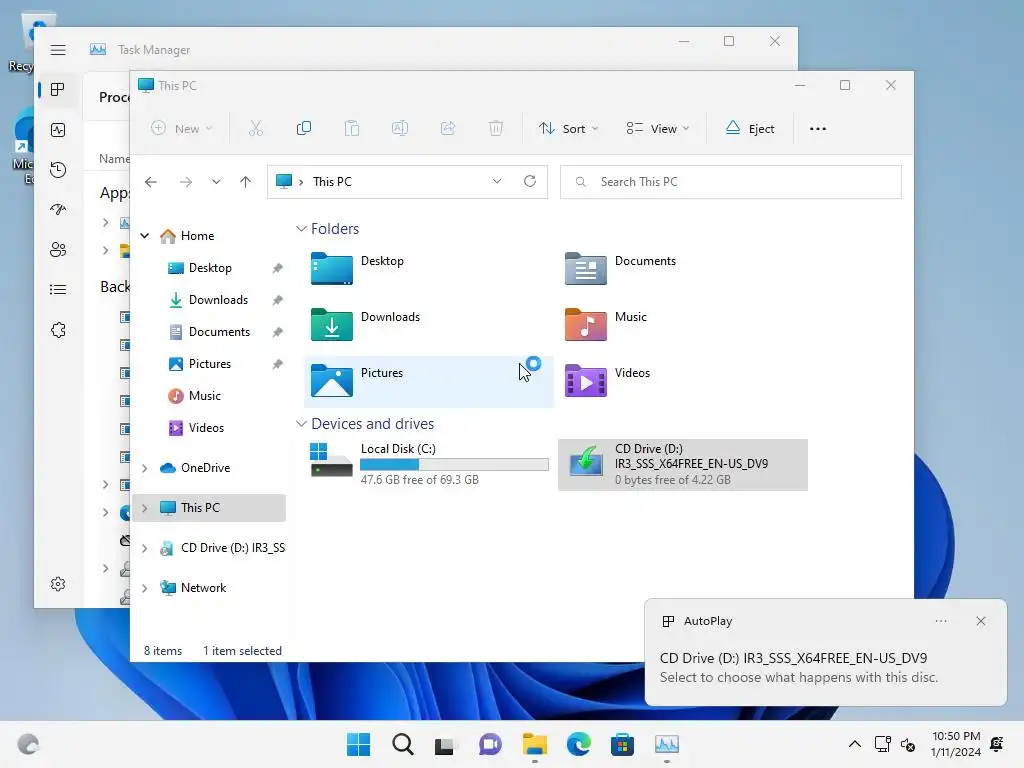Viewport: 1024px width, 768px height.
Task: Go up one level with up arrow
Action: point(246,182)
